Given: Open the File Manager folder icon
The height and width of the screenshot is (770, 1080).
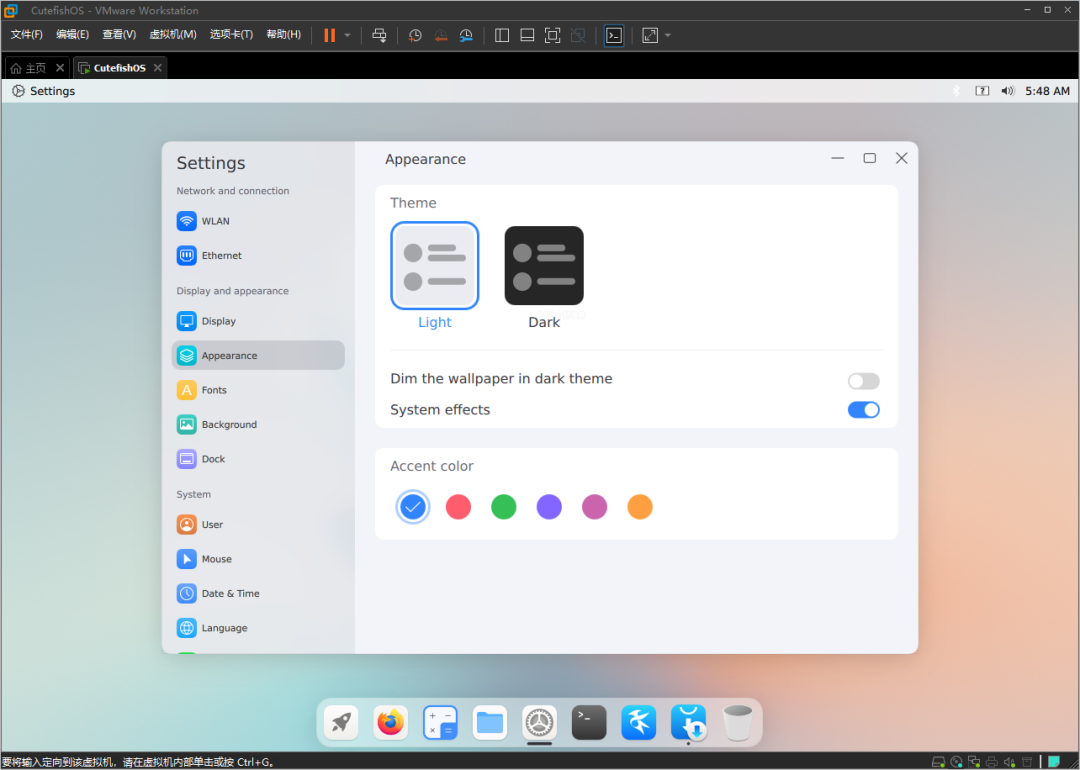Looking at the screenshot, I should coord(490,722).
